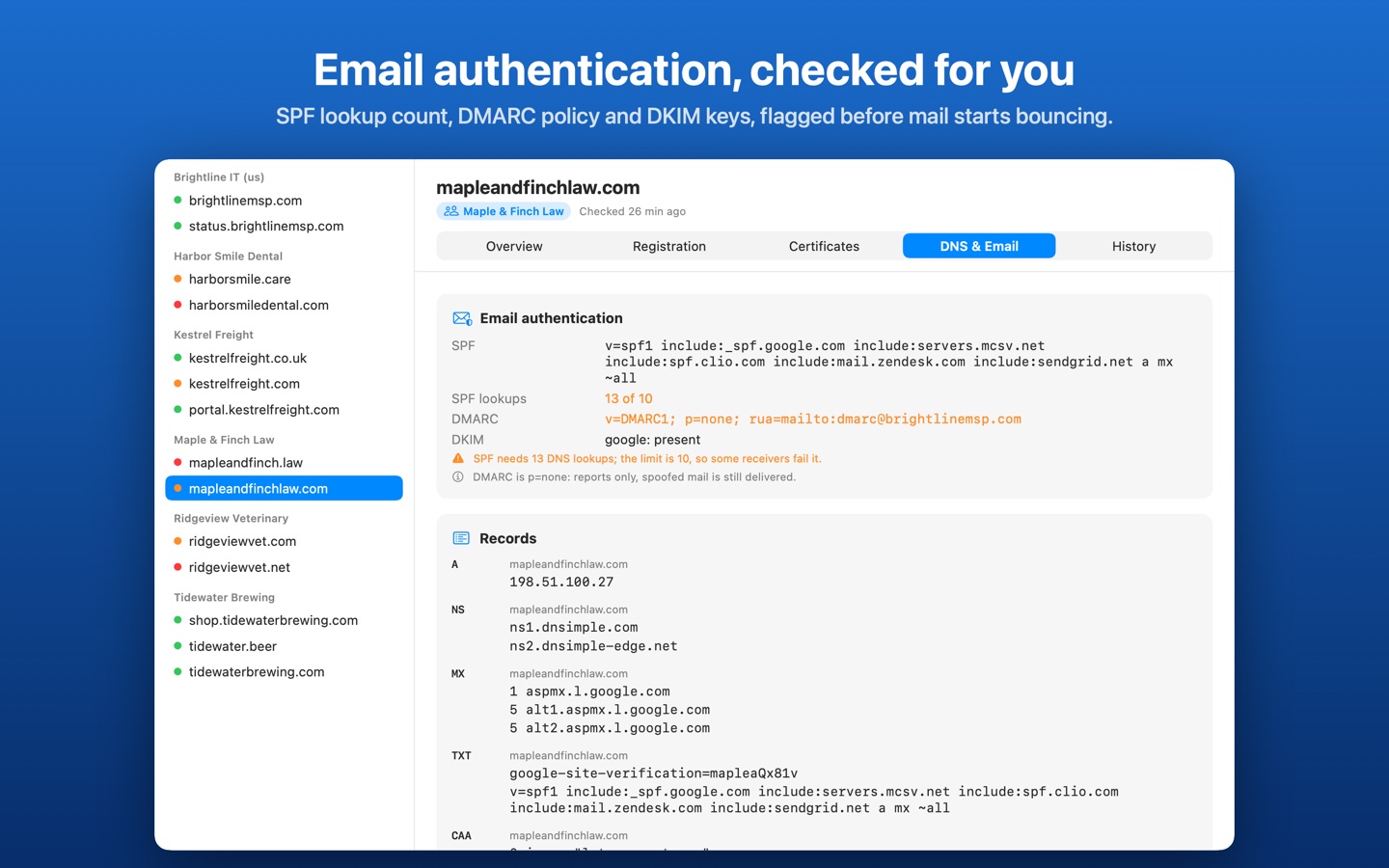Screen dimensions: 1389x868
Task: Select tidewater.beer in the sidebar
Action: tap(284, 646)
